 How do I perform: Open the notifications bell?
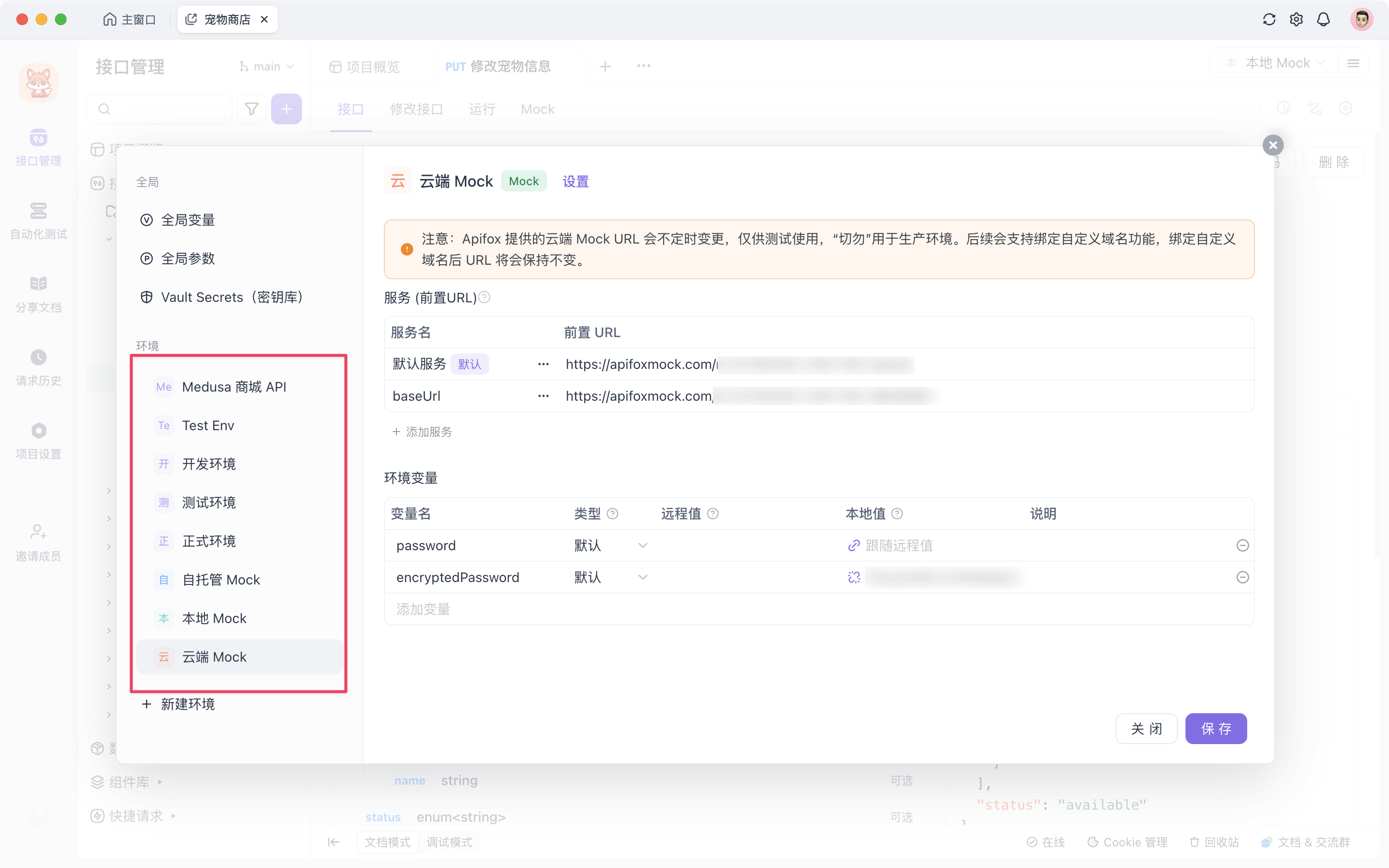coord(1323,19)
